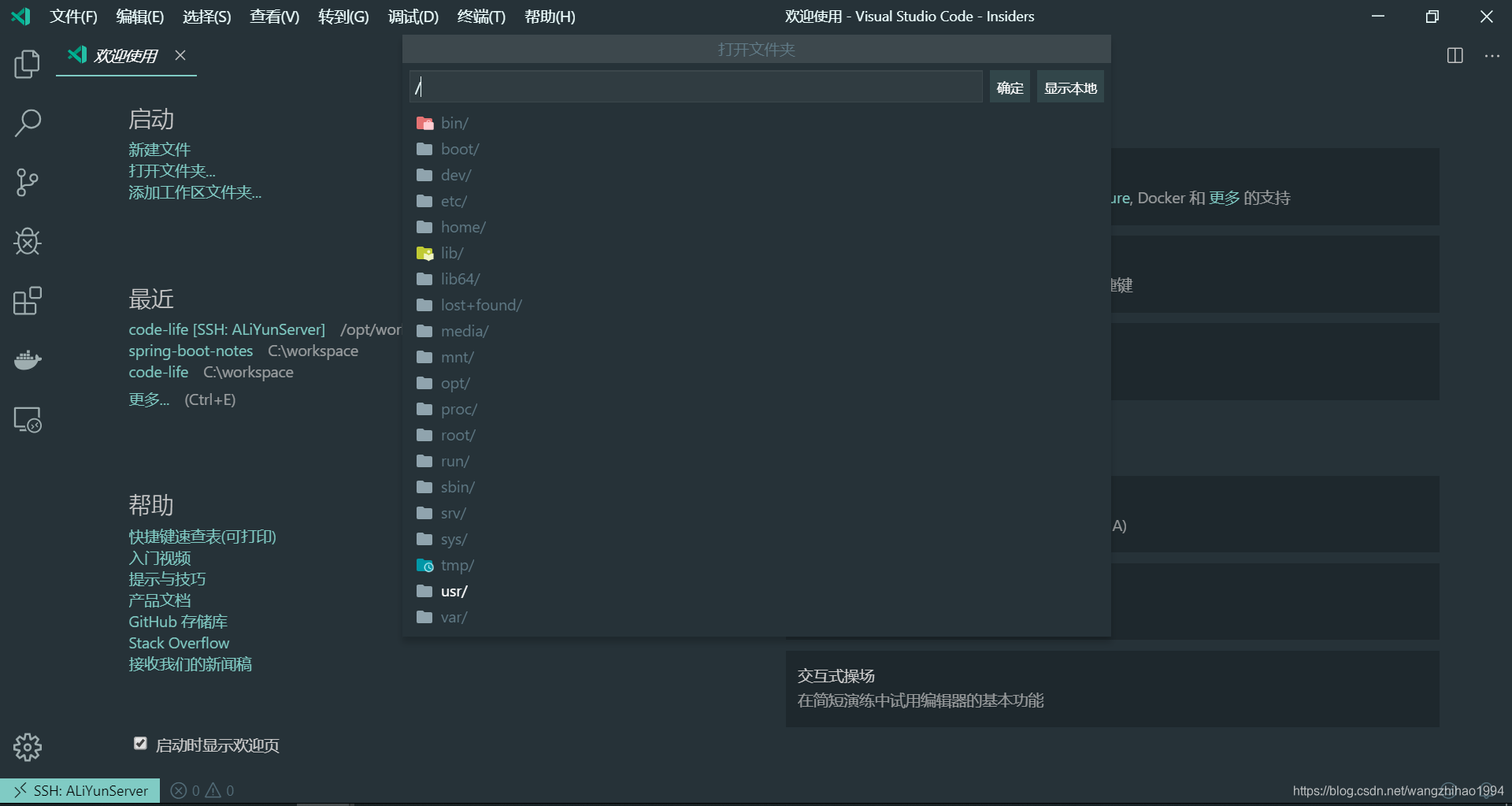Select the lib64/ folder entry
This screenshot has height=806, width=1512.
756,279
